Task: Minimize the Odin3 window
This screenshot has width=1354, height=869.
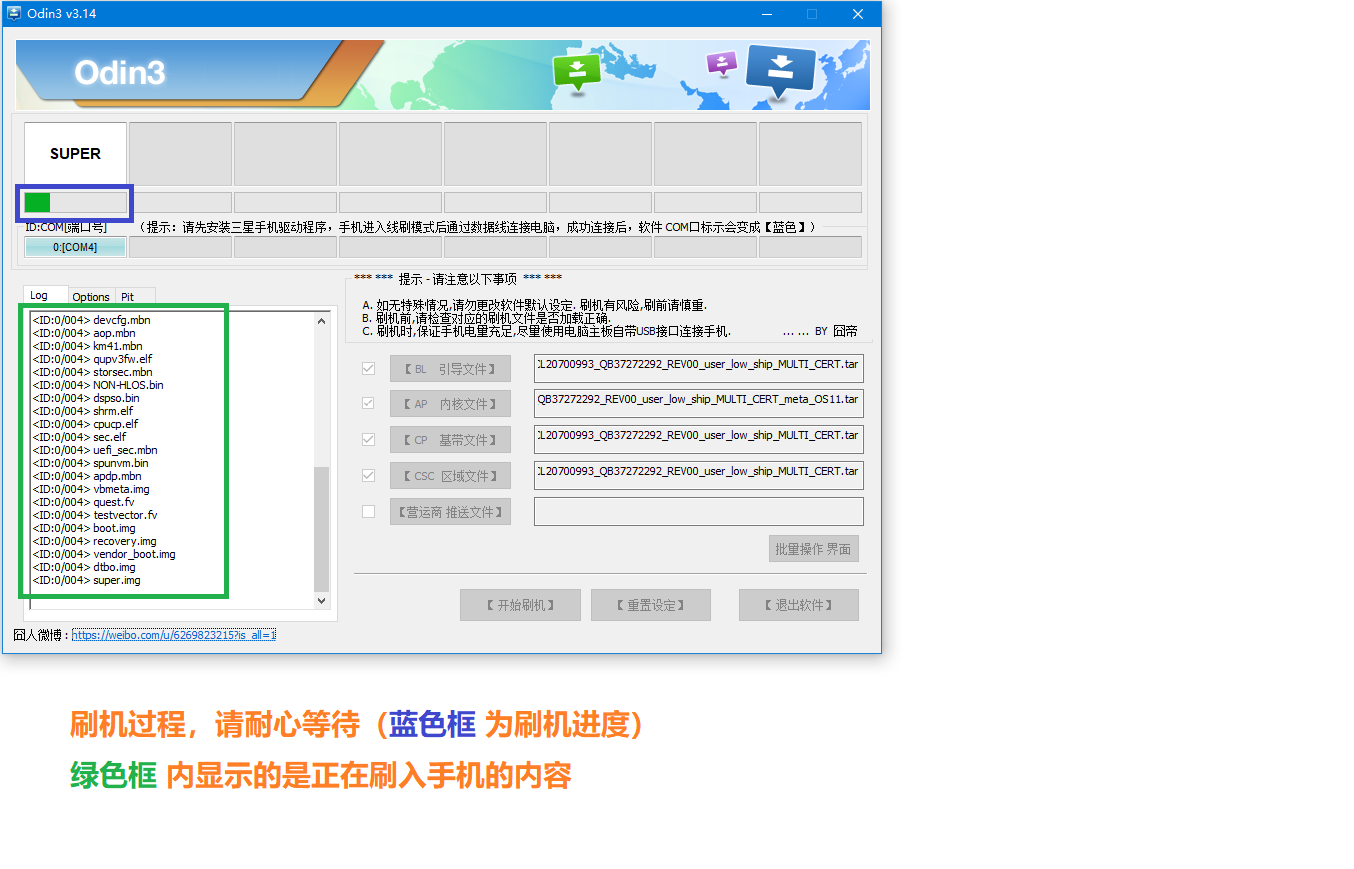Action: [766, 14]
